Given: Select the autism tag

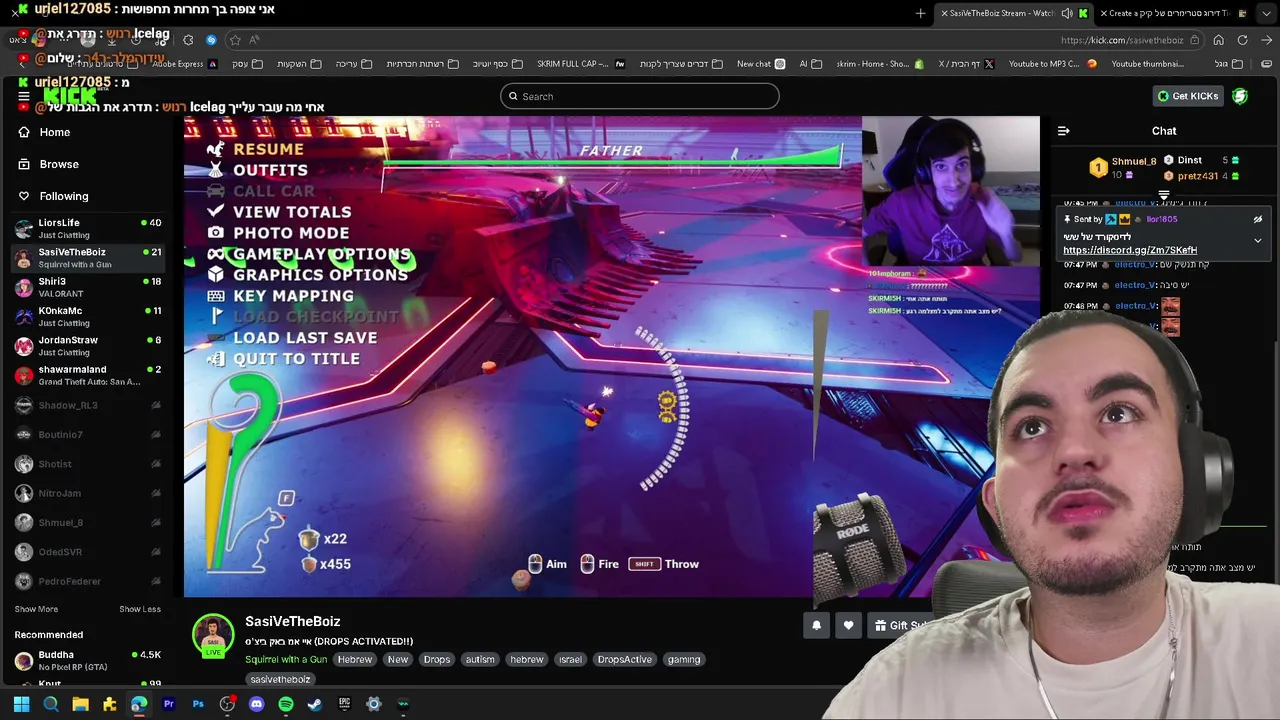Looking at the screenshot, I should [x=480, y=659].
